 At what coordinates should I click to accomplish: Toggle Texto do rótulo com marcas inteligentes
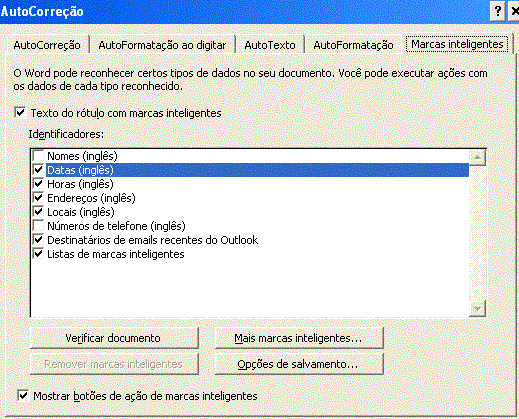tap(20, 112)
